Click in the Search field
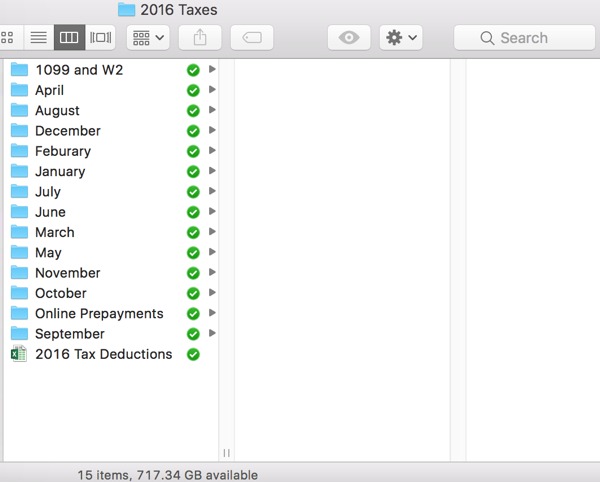The width and height of the screenshot is (600, 482). point(525,37)
